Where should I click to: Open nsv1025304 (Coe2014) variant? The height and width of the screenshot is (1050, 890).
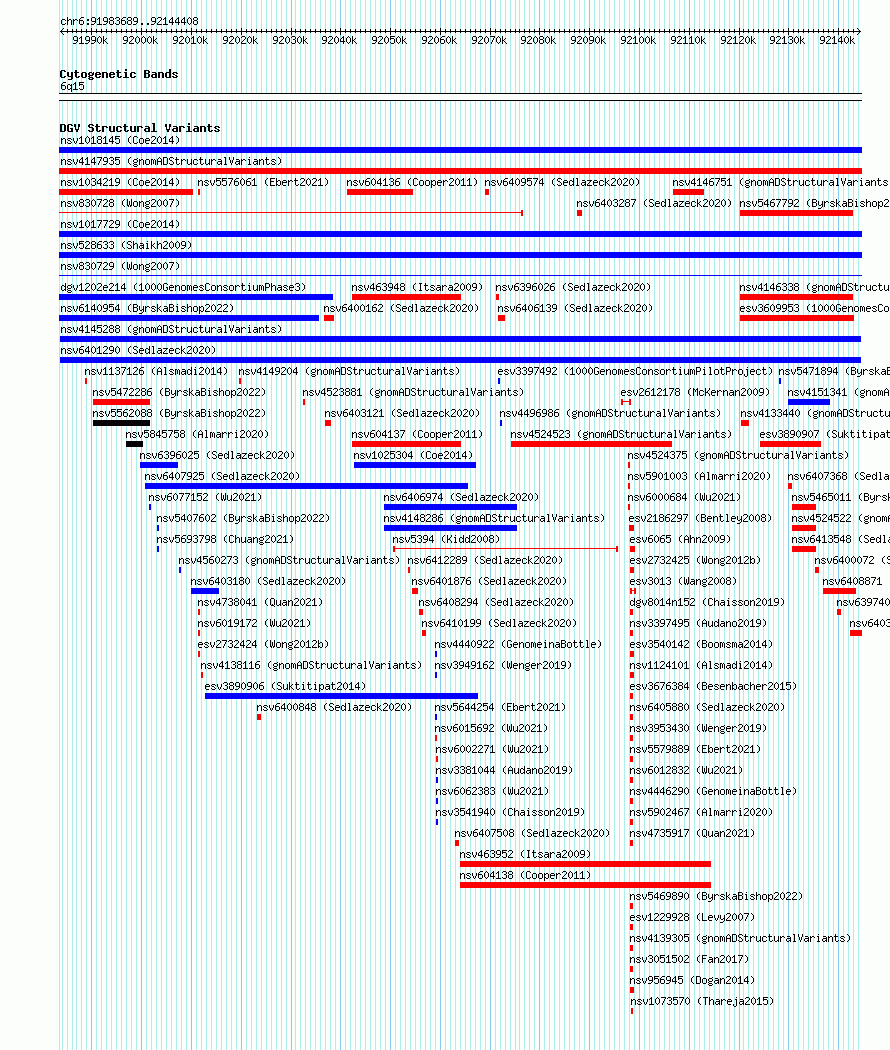point(413,455)
